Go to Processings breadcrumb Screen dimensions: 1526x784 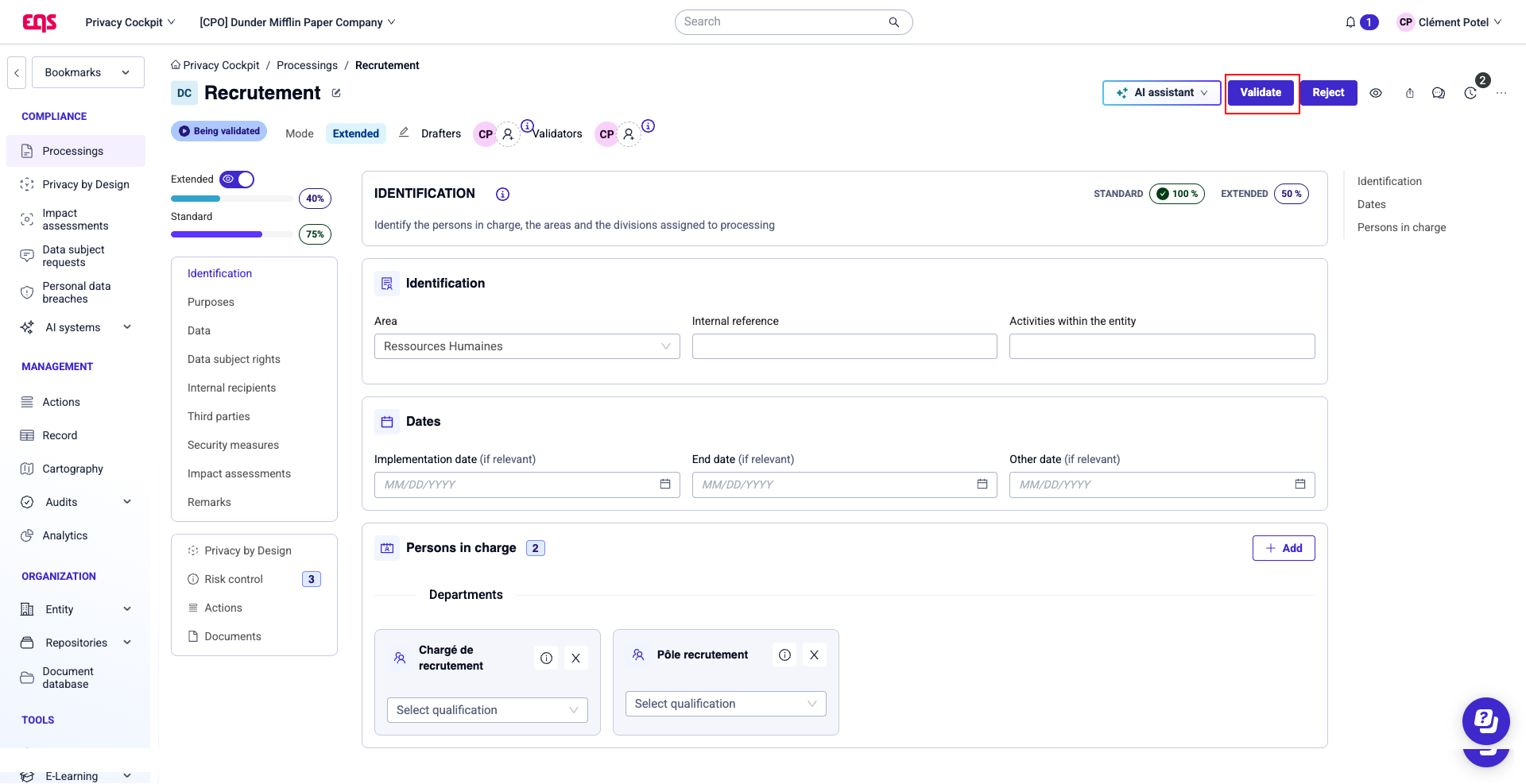[307, 65]
